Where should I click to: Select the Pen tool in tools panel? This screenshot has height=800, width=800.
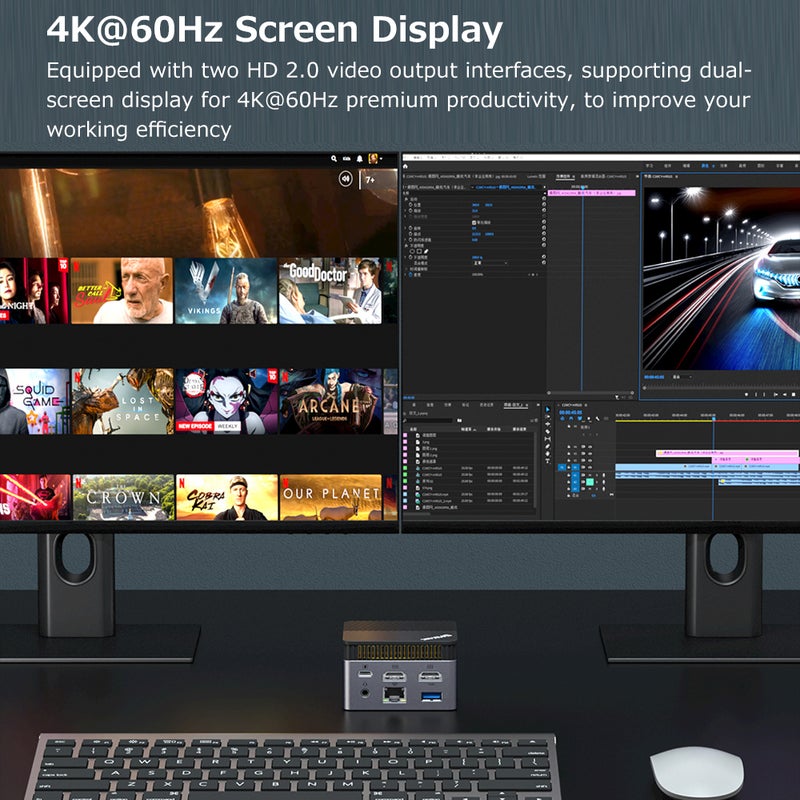tap(547, 446)
